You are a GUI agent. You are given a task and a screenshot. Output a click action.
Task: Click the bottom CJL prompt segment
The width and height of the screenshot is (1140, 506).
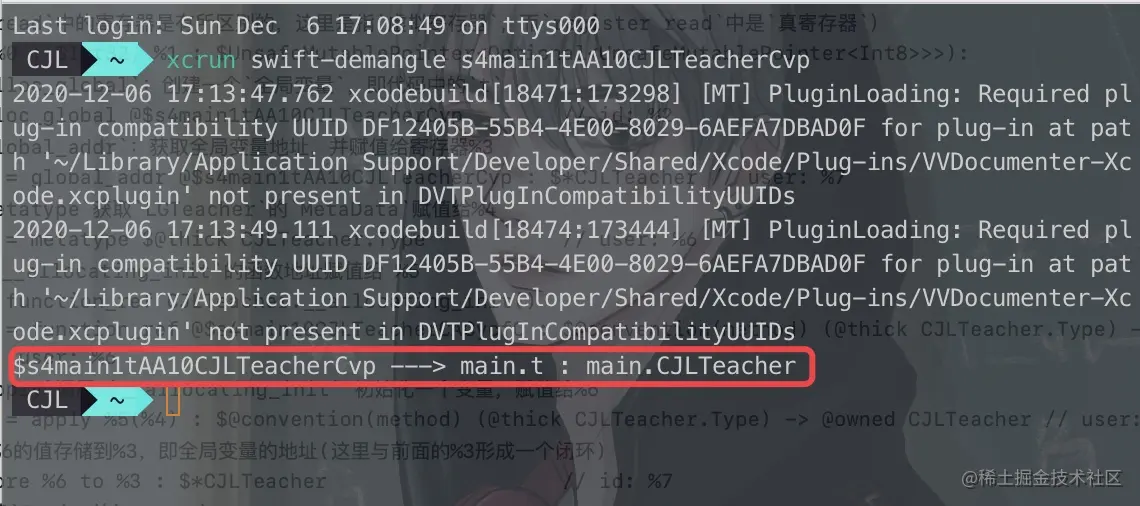click(47, 400)
